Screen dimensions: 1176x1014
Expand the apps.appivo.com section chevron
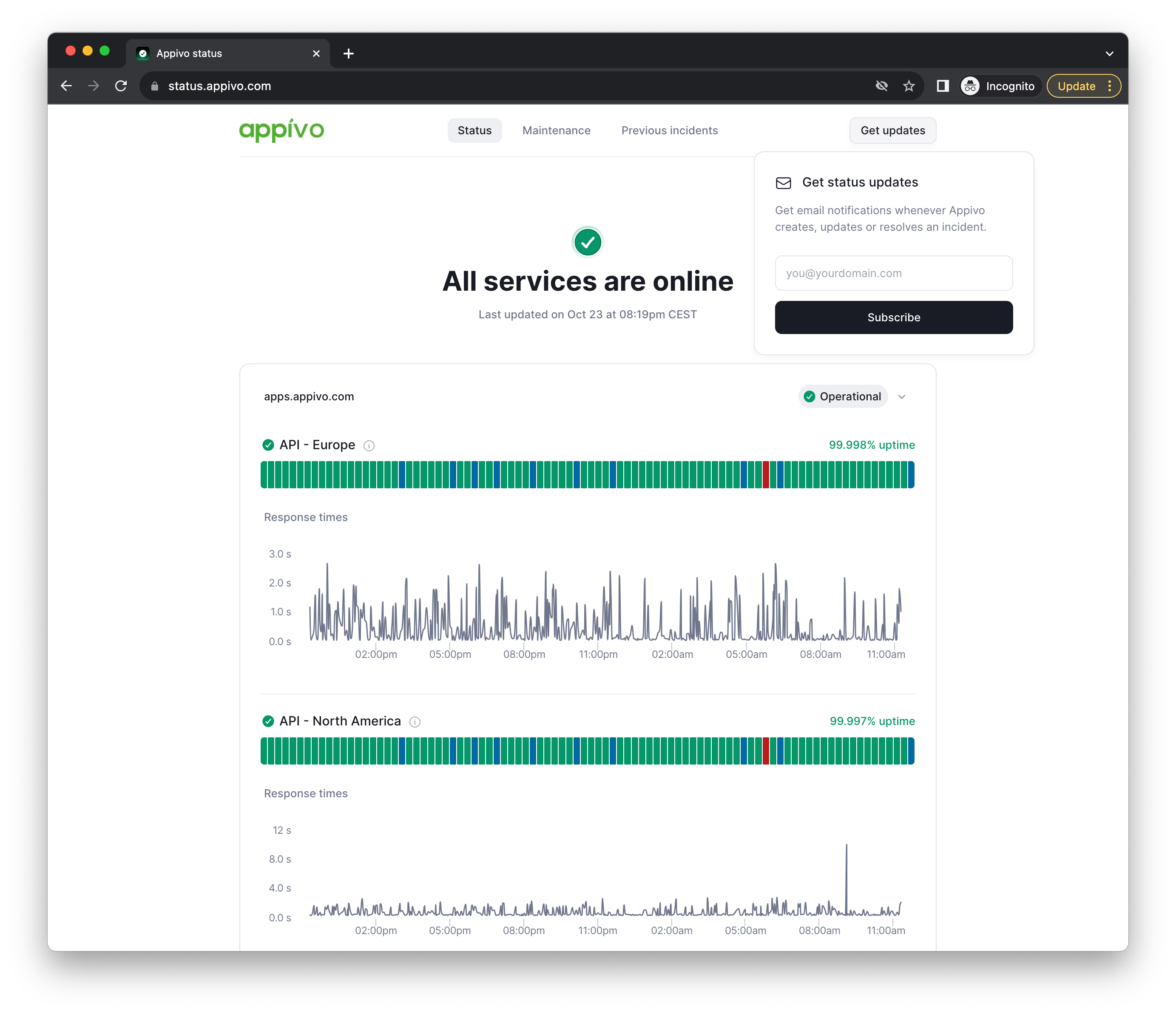tap(902, 397)
